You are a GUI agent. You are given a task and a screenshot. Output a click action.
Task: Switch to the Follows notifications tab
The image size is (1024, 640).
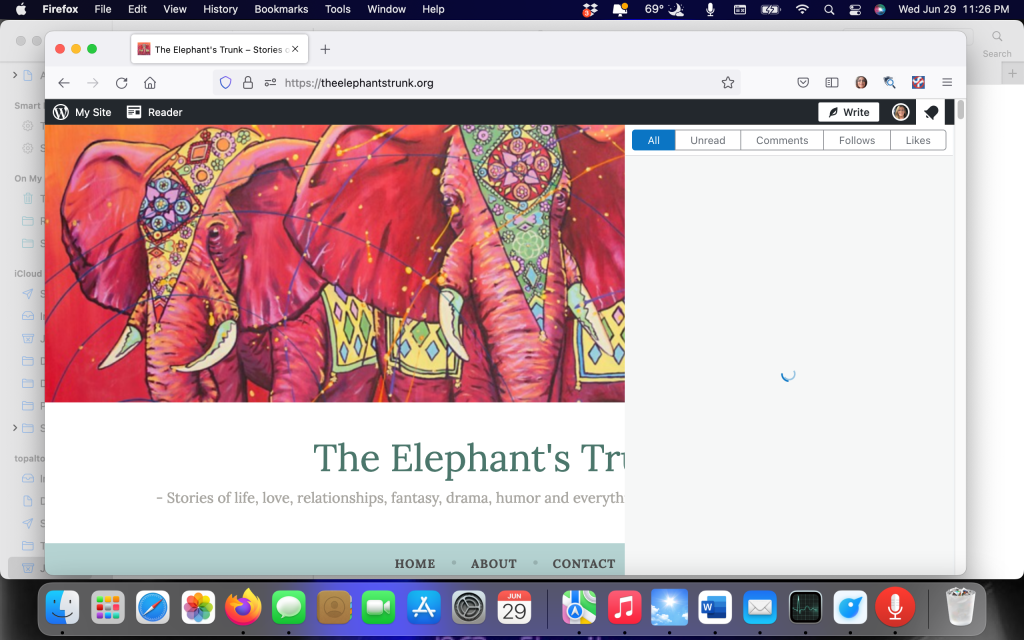[x=856, y=140]
